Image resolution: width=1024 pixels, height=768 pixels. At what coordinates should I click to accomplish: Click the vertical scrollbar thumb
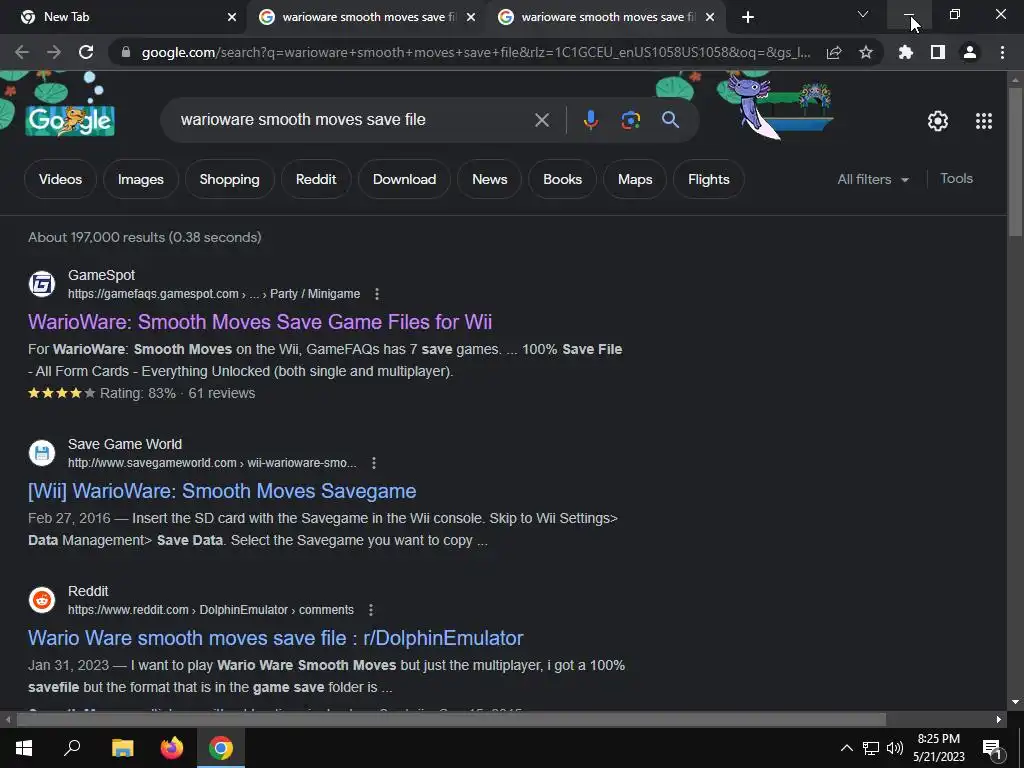1014,161
